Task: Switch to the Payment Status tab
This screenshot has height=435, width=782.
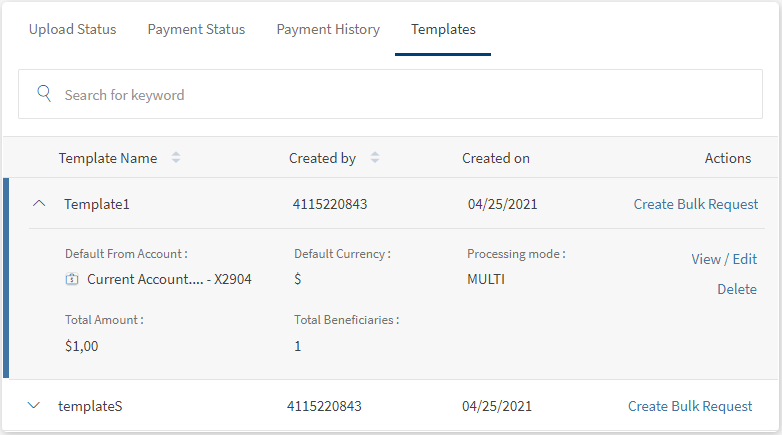Action: [x=196, y=29]
